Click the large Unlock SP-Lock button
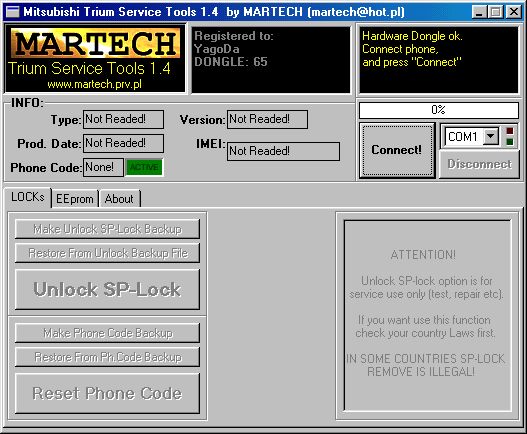Viewport: 527px width, 434px height. 108,289
